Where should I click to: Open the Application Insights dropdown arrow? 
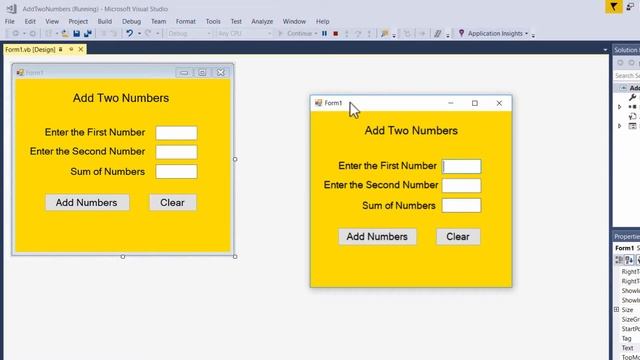click(526, 33)
